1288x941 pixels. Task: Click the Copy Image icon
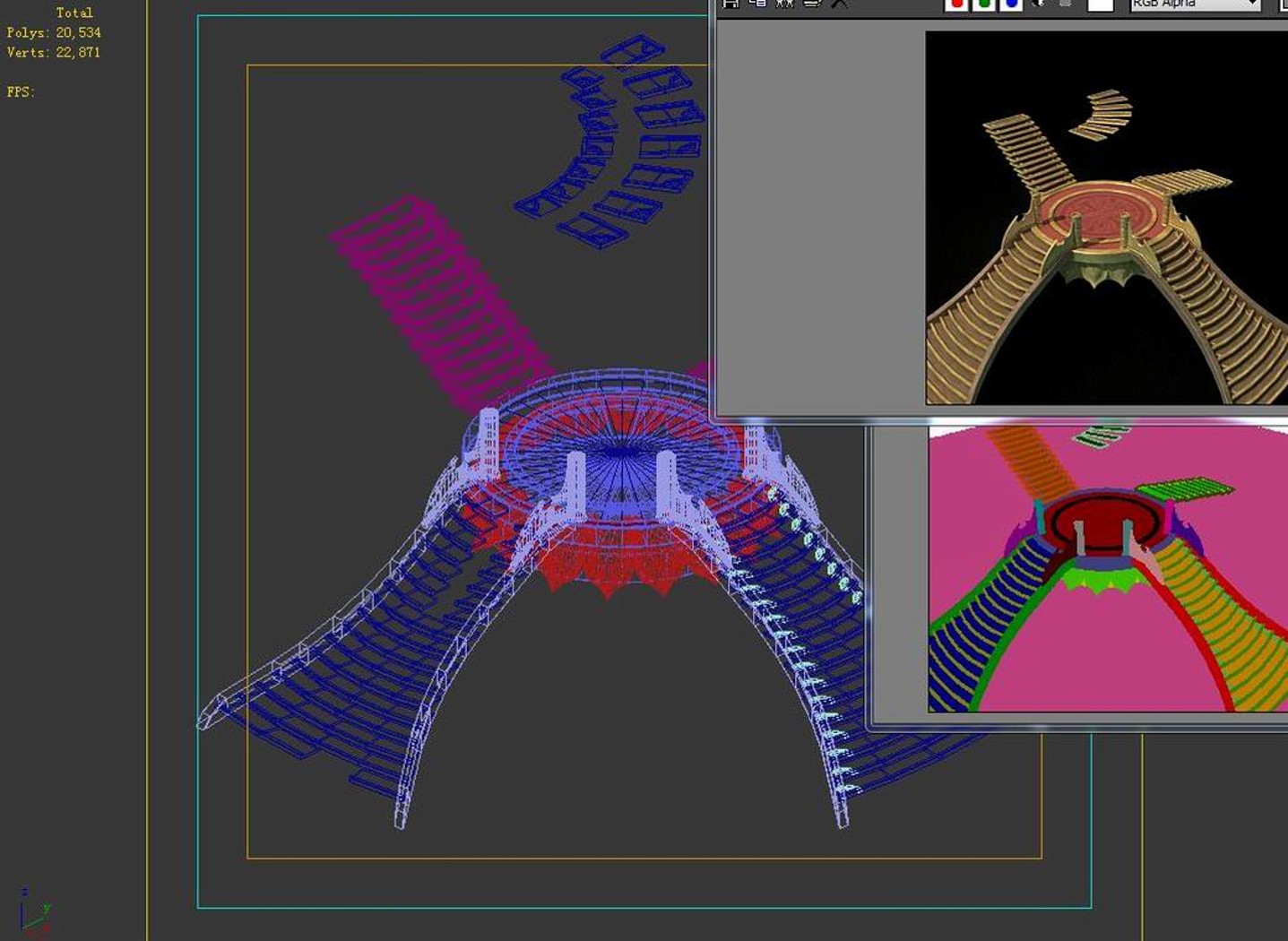tap(757, 4)
